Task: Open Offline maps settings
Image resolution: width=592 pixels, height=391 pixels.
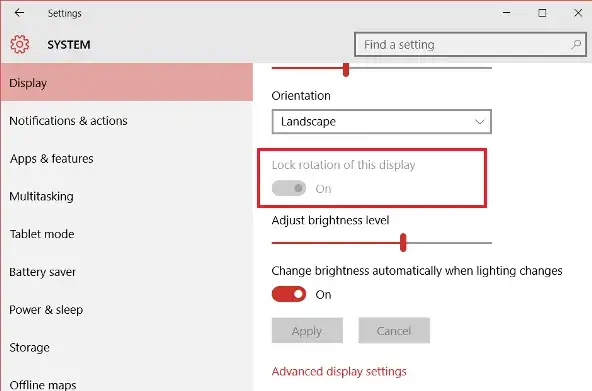Action: (127, 380)
